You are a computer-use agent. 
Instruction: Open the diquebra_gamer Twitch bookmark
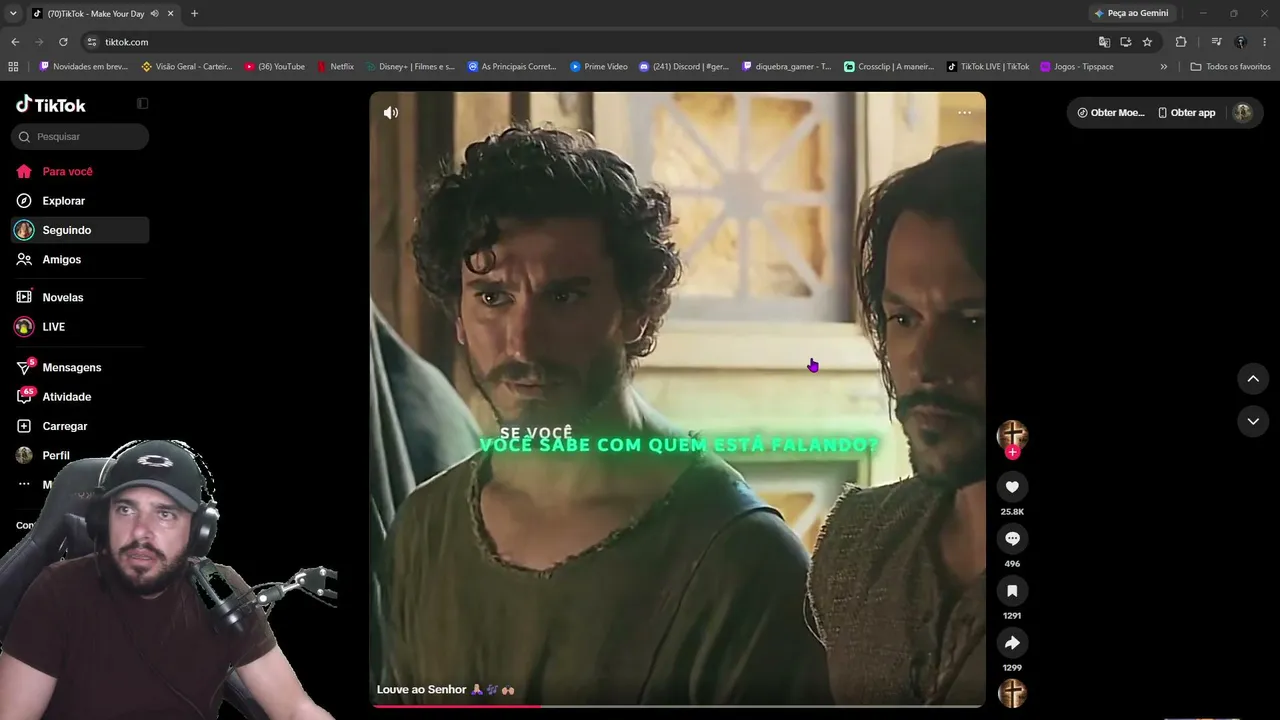click(786, 67)
